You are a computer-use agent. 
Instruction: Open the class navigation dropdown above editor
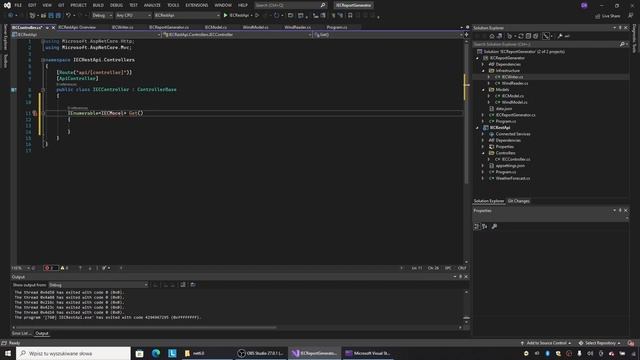coord(238,35)
